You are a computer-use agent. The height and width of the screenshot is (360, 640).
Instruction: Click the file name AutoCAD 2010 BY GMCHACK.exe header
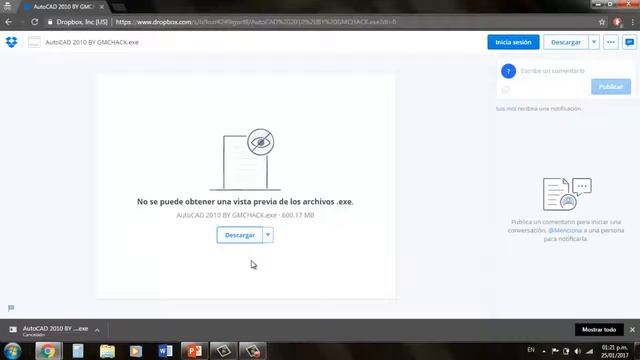point(92,42)
